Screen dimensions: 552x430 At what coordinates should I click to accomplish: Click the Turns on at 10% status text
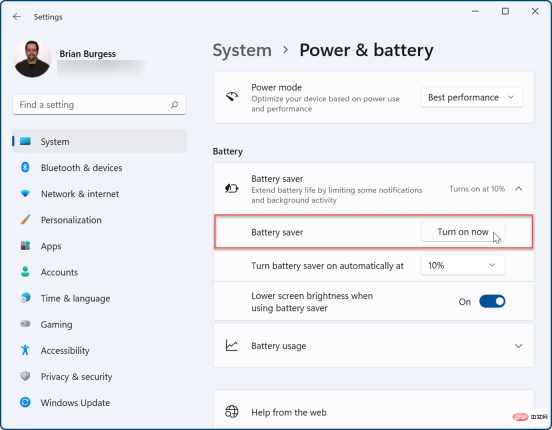pyautogui.click(x=477, y=189)
